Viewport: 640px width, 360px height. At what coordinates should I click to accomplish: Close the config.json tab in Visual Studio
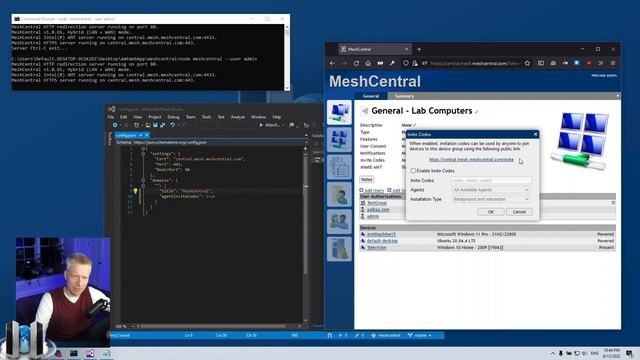pyautogui.click(x=147, y=135)
